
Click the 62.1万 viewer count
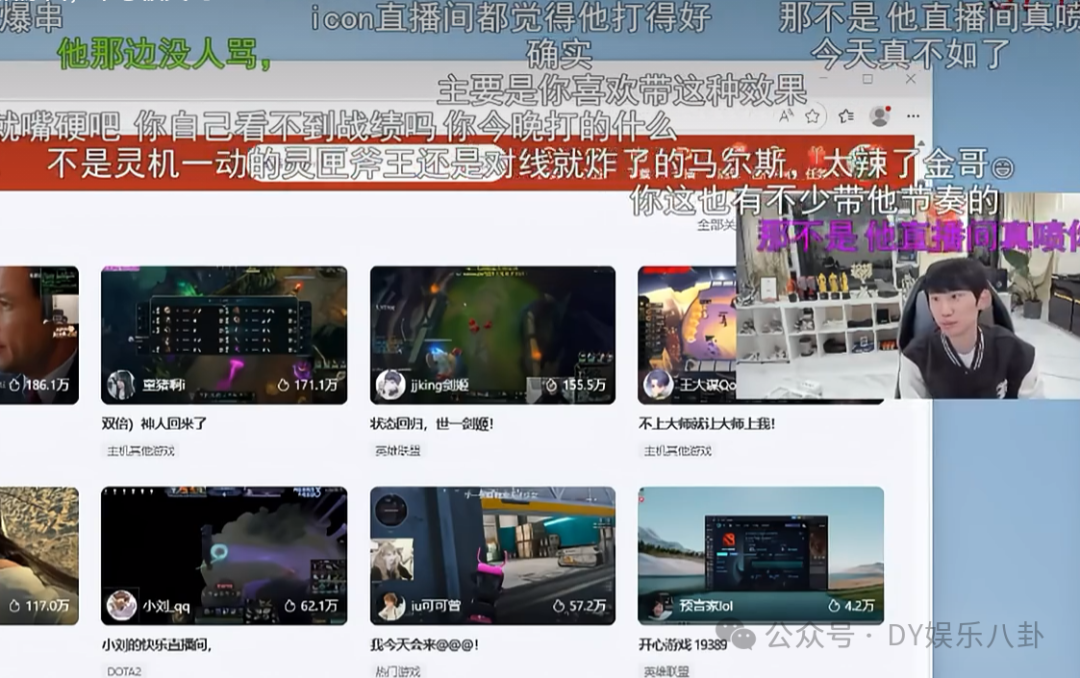pos(319,606)
